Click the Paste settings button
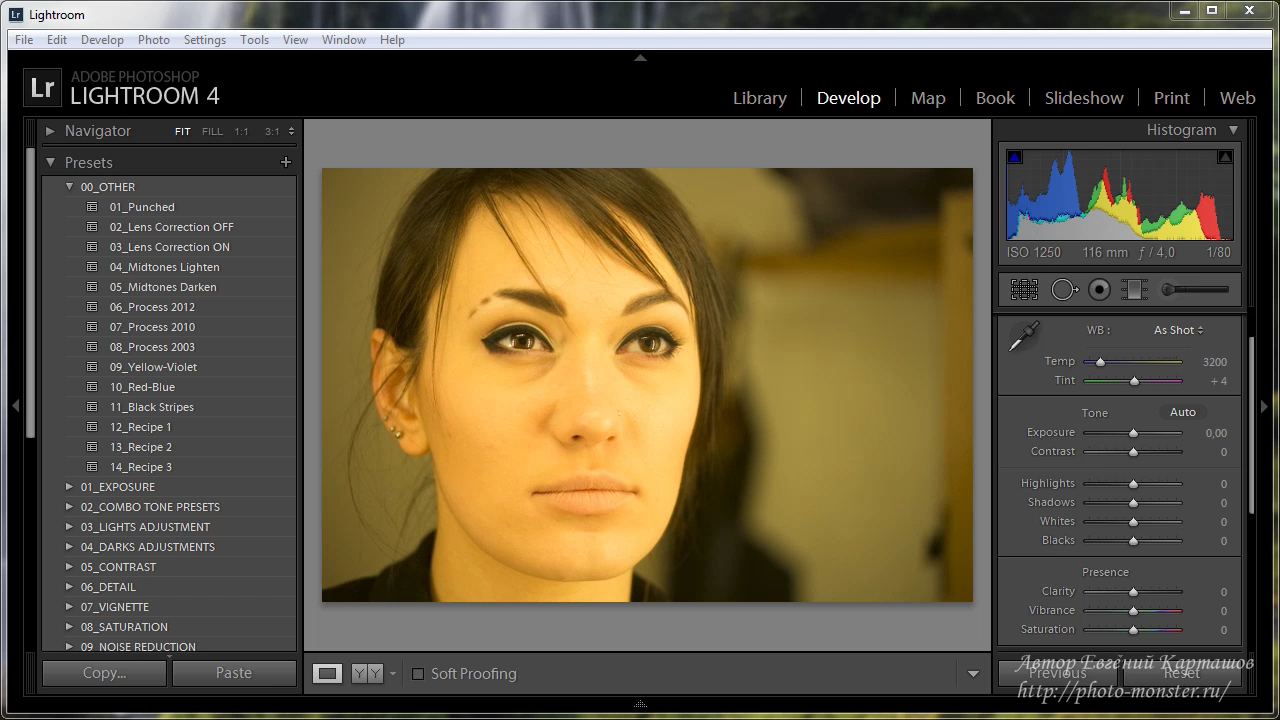The height and width of the screenshot is (720, 1280). coord(234,673)
